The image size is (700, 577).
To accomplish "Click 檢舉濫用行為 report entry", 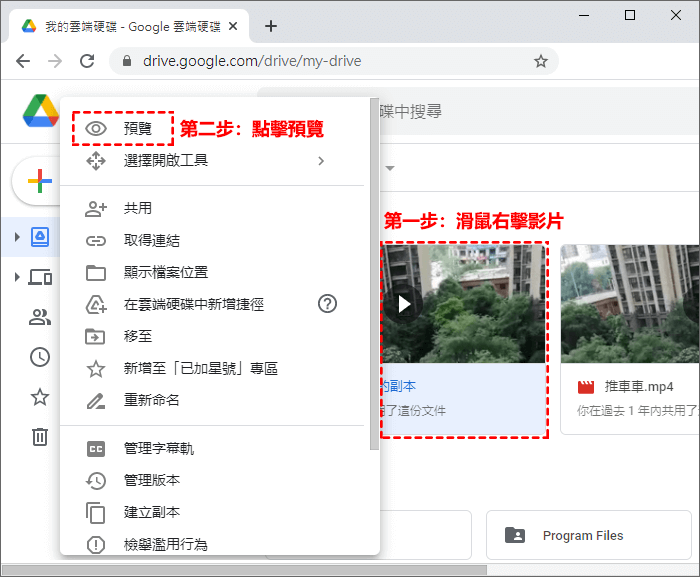I will coord(165,544).
